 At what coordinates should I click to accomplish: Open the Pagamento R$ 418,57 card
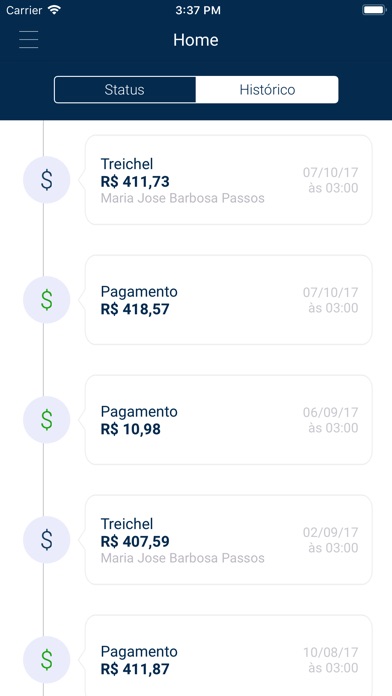pyautogui.click(x=228, y=300)
